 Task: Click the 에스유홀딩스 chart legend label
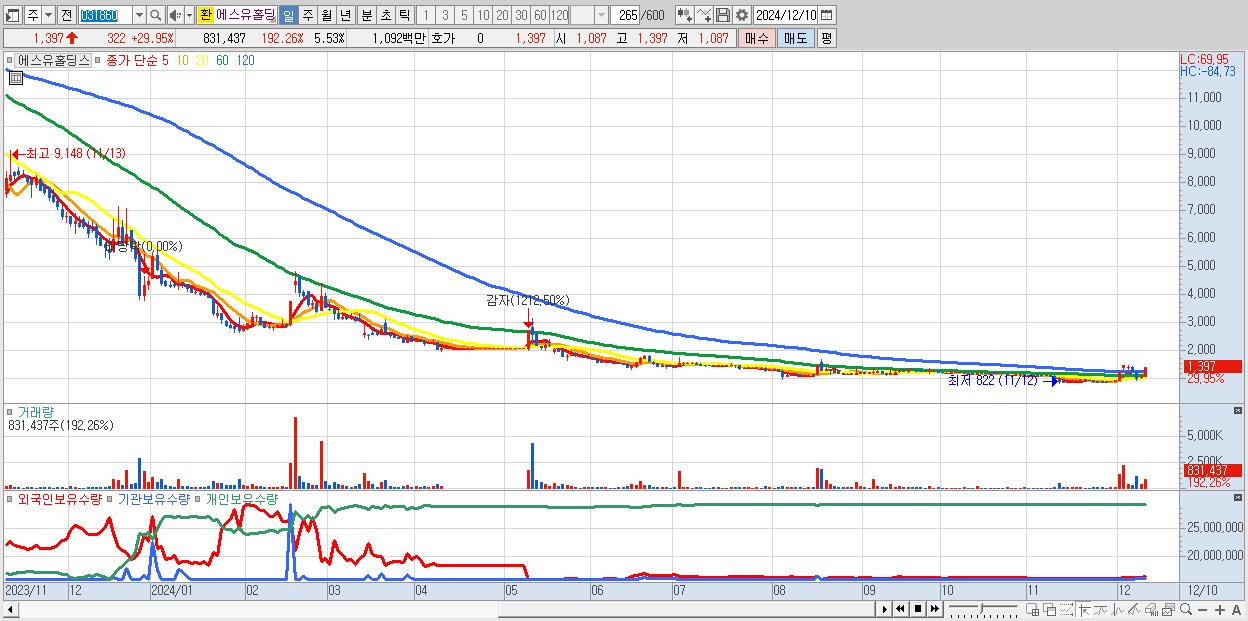click(x=54, y=60)
